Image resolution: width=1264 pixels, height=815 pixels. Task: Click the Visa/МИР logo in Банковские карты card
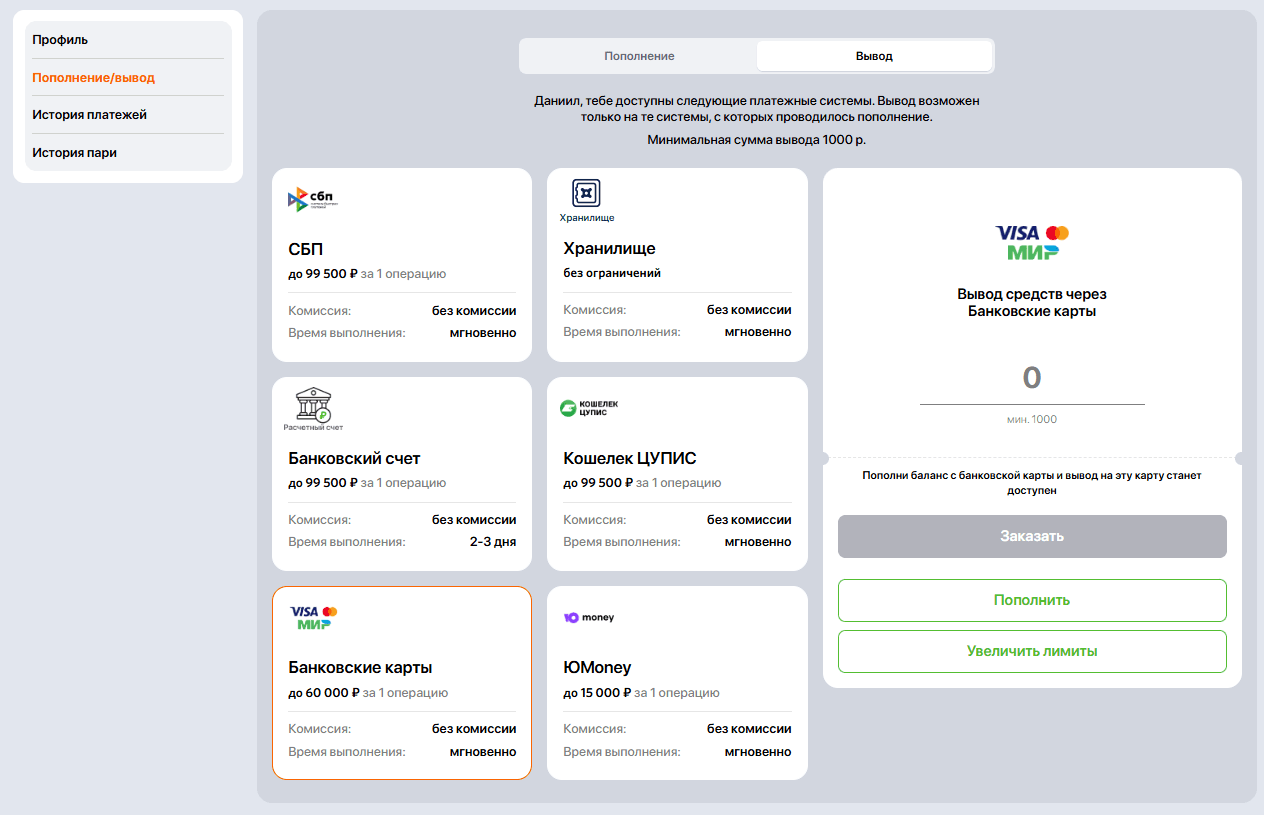313,617
